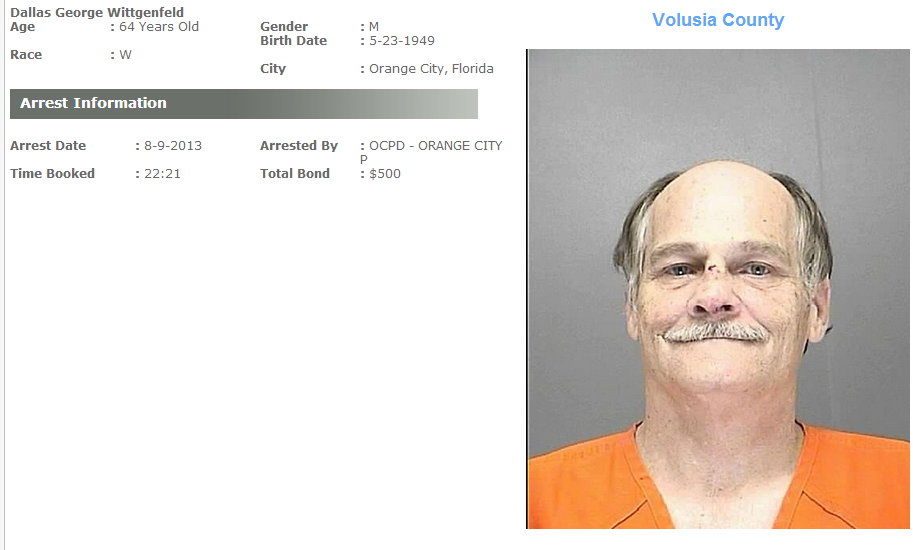Select the booking photo thumbnail
The image size is (913, 550).
pos(719,289)
